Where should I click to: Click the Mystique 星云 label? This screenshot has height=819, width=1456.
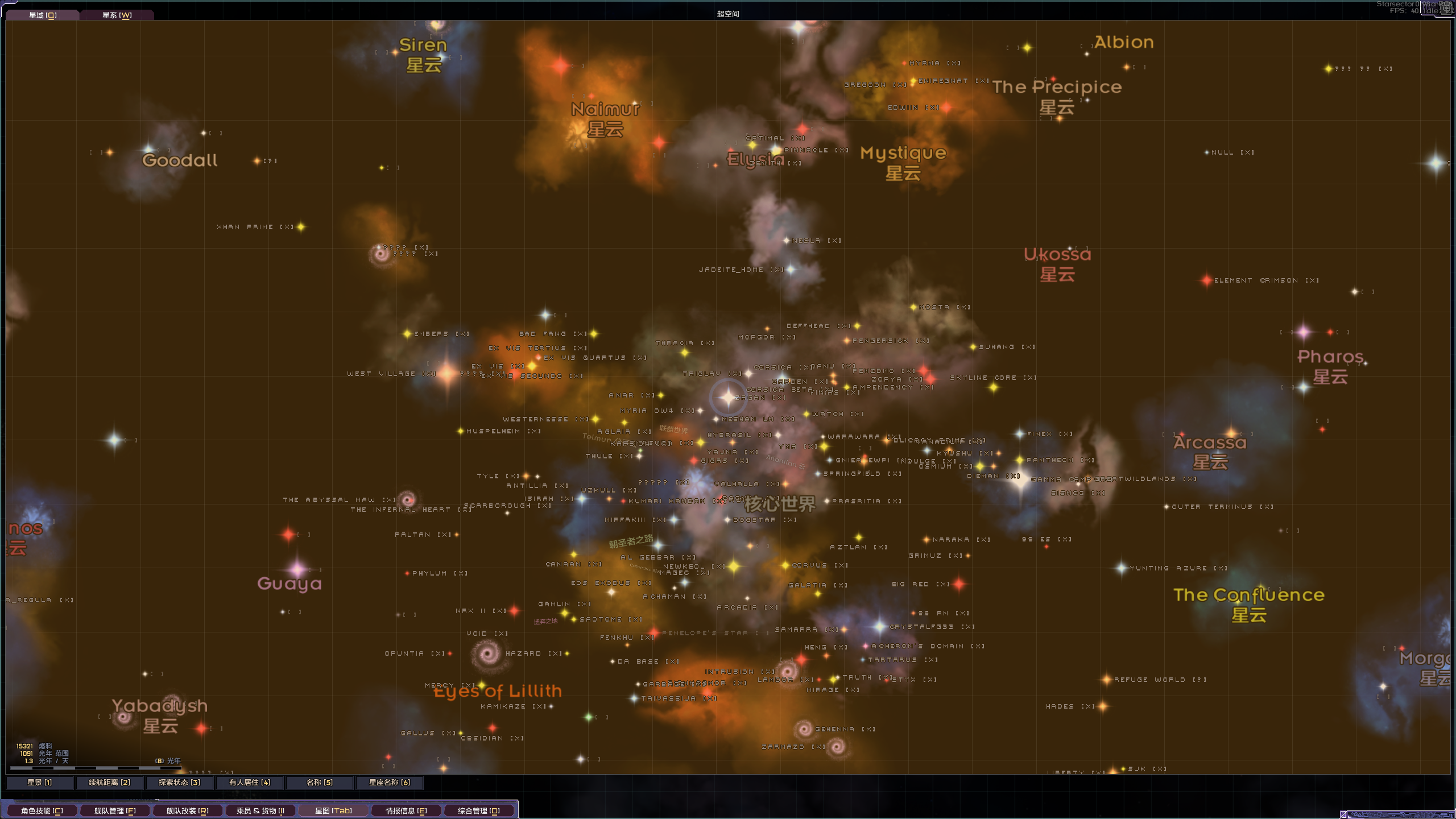(x=903, y=163)
